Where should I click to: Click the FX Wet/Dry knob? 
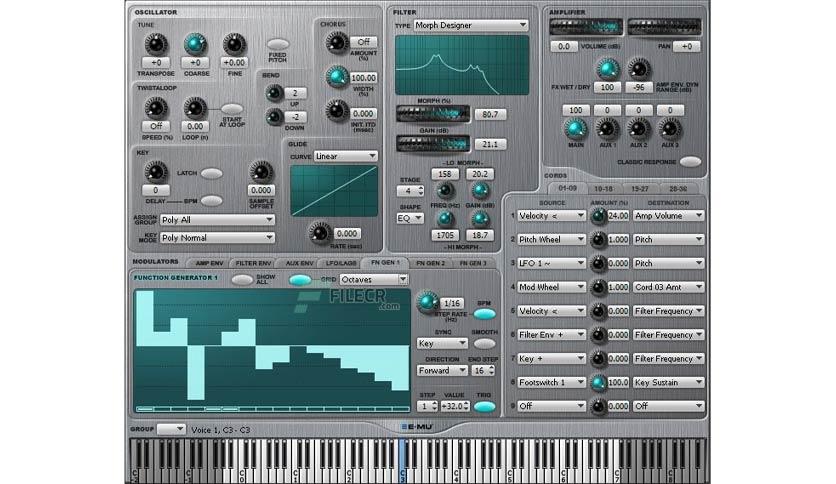pyautogui.click(x=607, y=69)
